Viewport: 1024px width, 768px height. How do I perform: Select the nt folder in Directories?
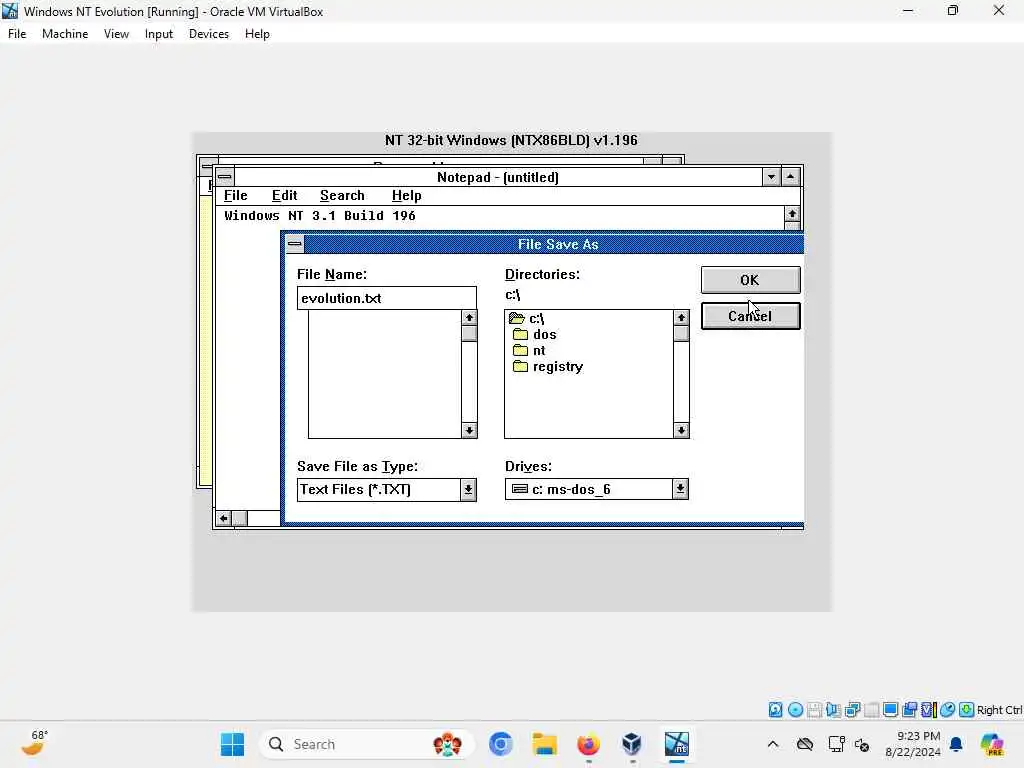[x=529, y=351]
